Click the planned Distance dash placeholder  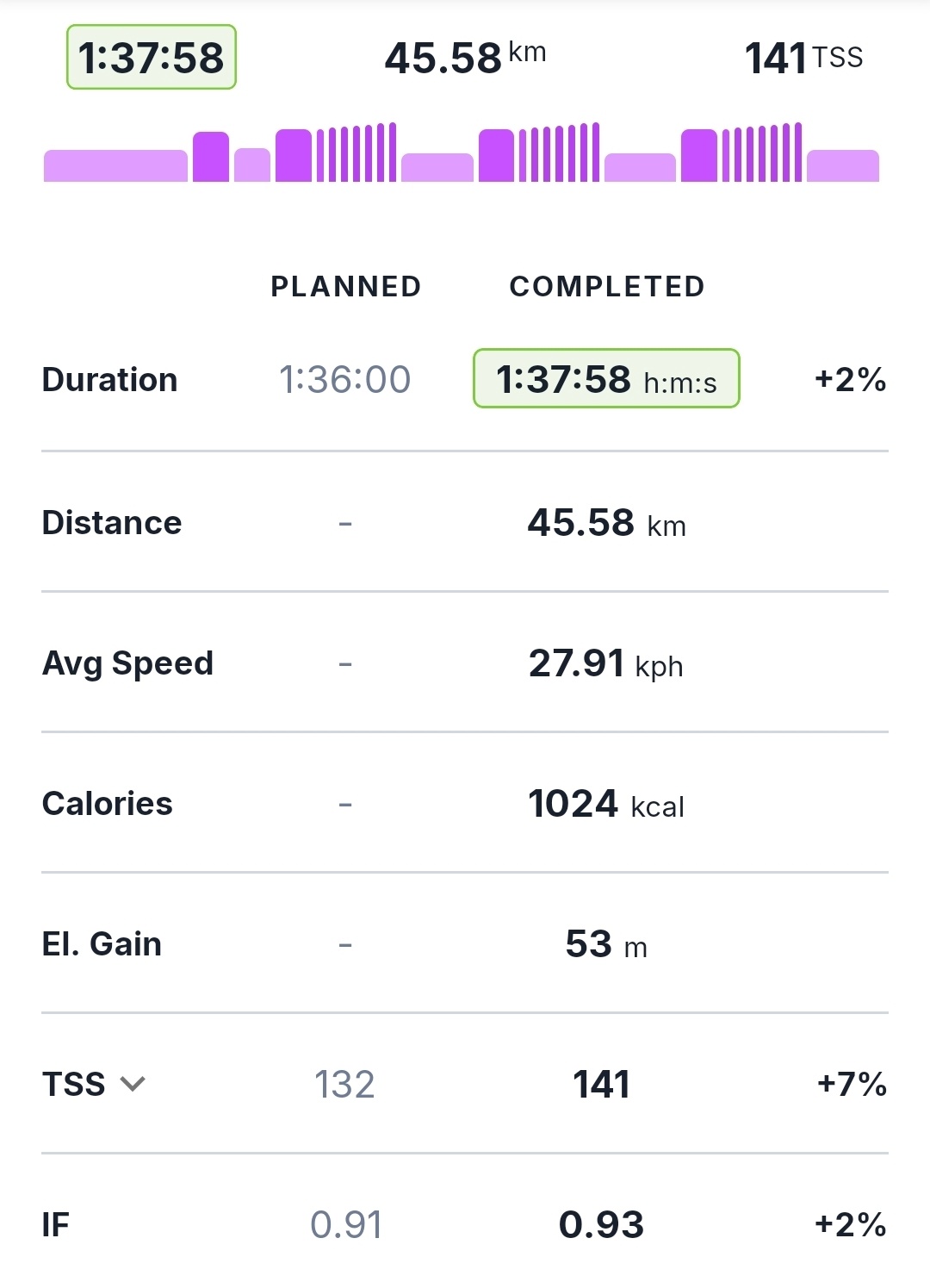click(345, 523)
